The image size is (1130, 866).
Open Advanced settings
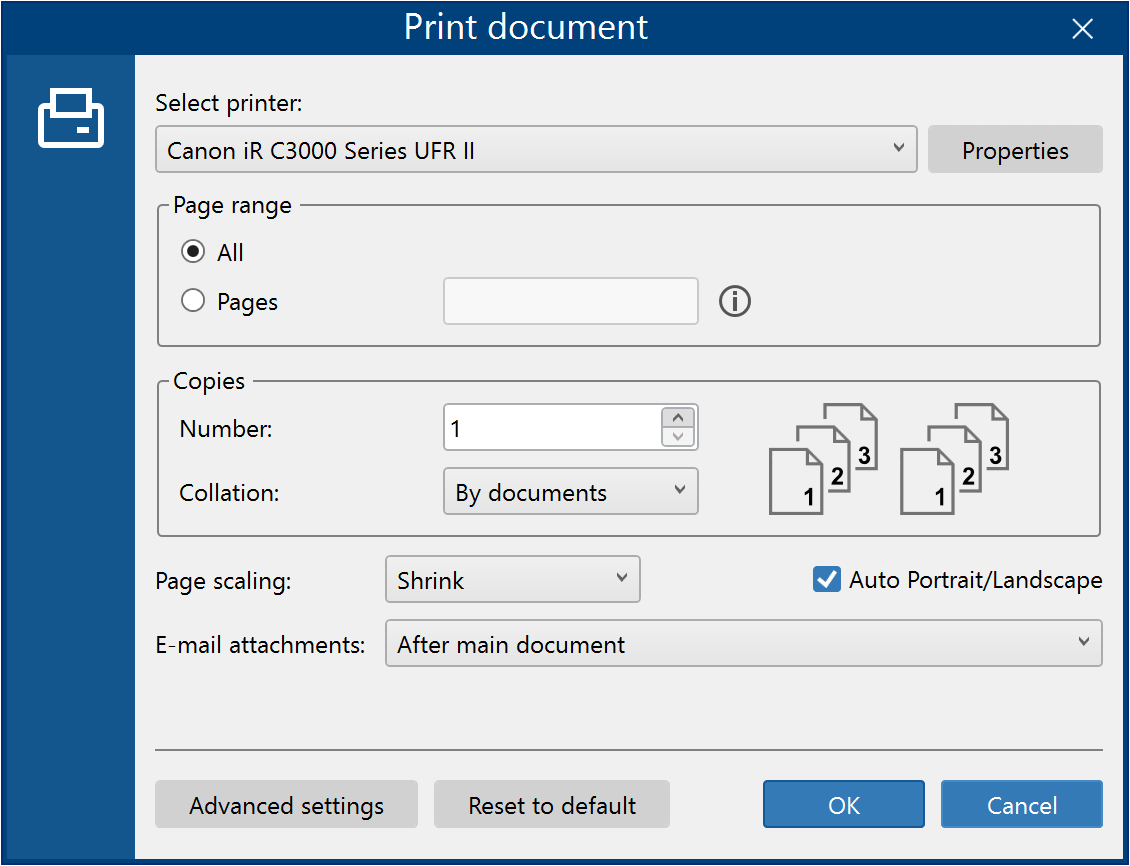point(286,804)
